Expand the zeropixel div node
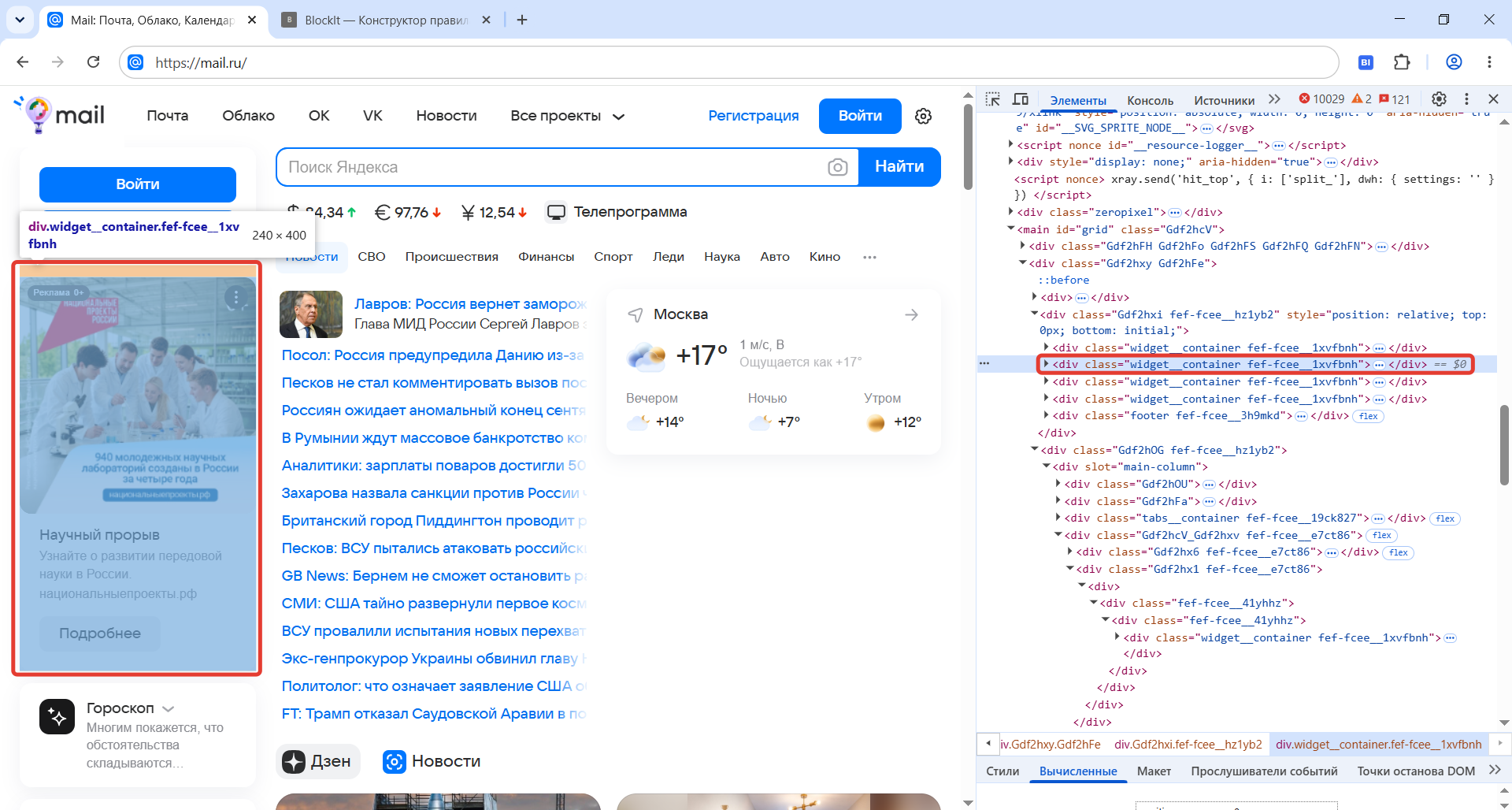The width and height of the screenshot is (1512, 810). pos(1010,212)
